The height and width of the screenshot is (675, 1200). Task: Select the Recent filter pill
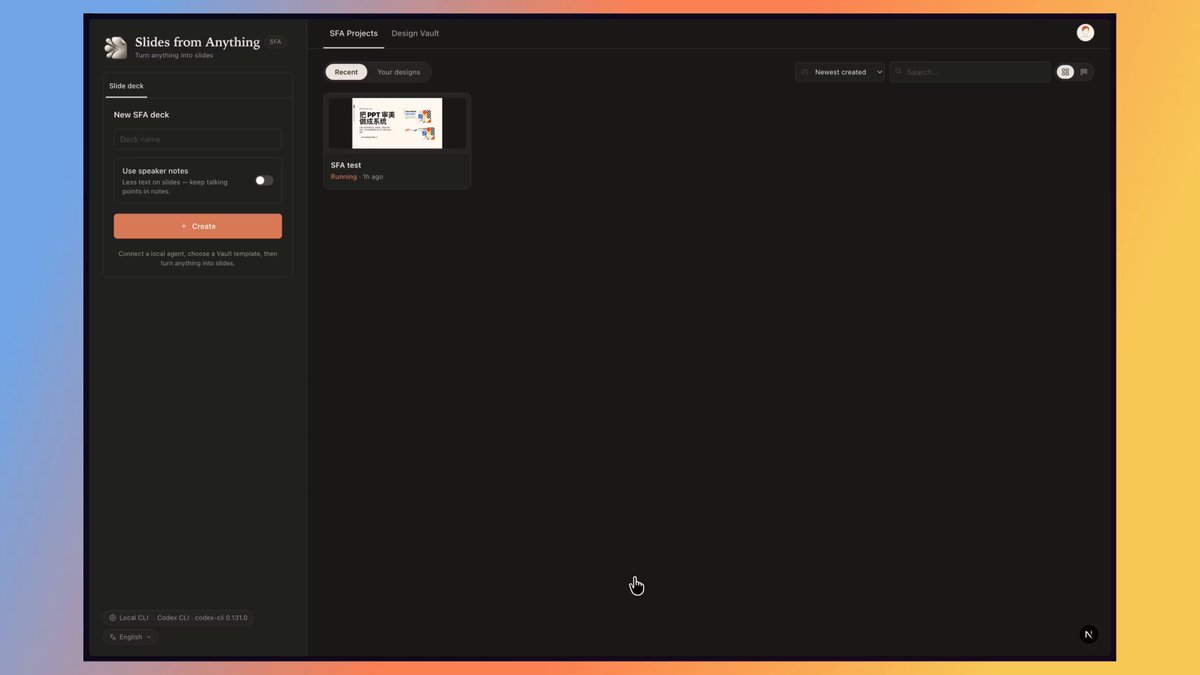tap(346, 72)
